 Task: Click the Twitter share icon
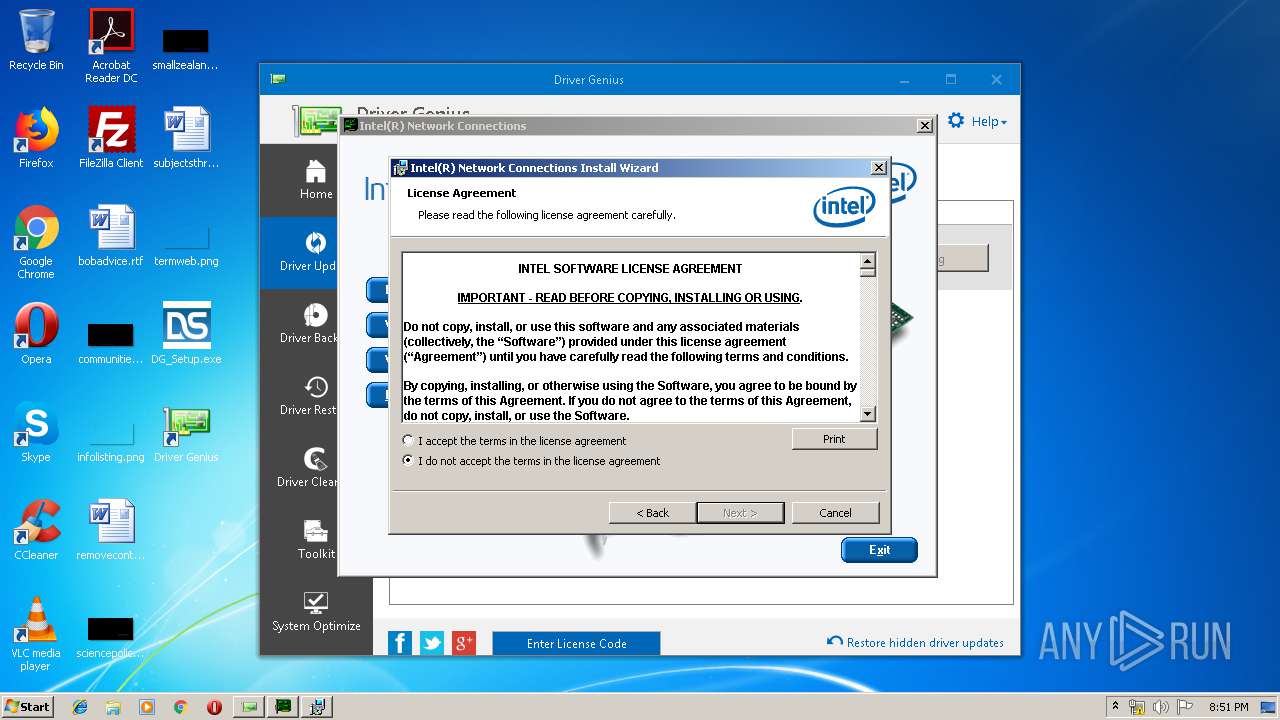[x=432, y=643]
